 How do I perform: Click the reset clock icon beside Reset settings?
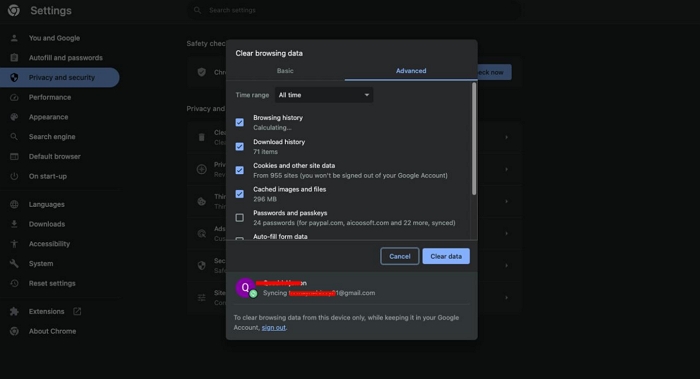[x=14, y=283]
